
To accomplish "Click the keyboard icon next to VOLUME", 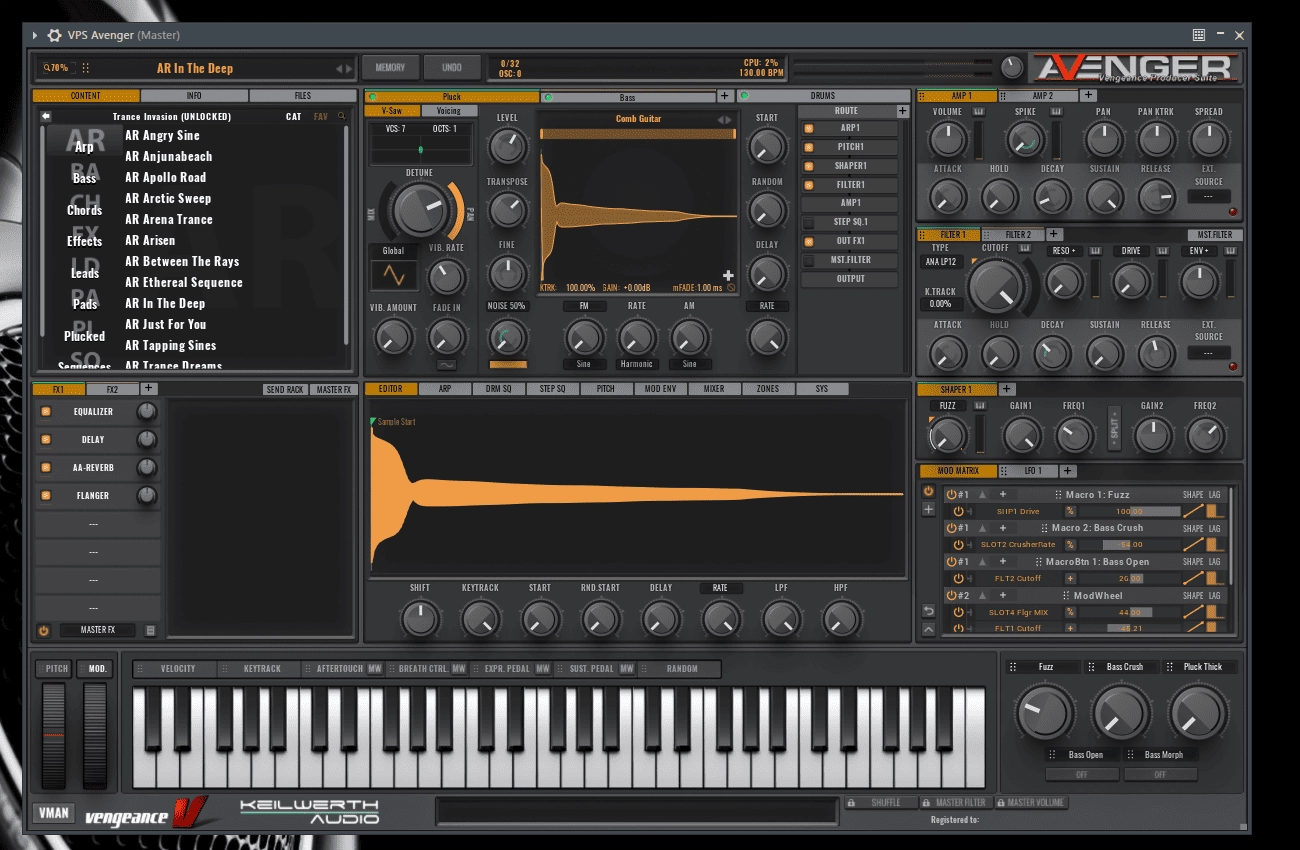I will point(978,112).
